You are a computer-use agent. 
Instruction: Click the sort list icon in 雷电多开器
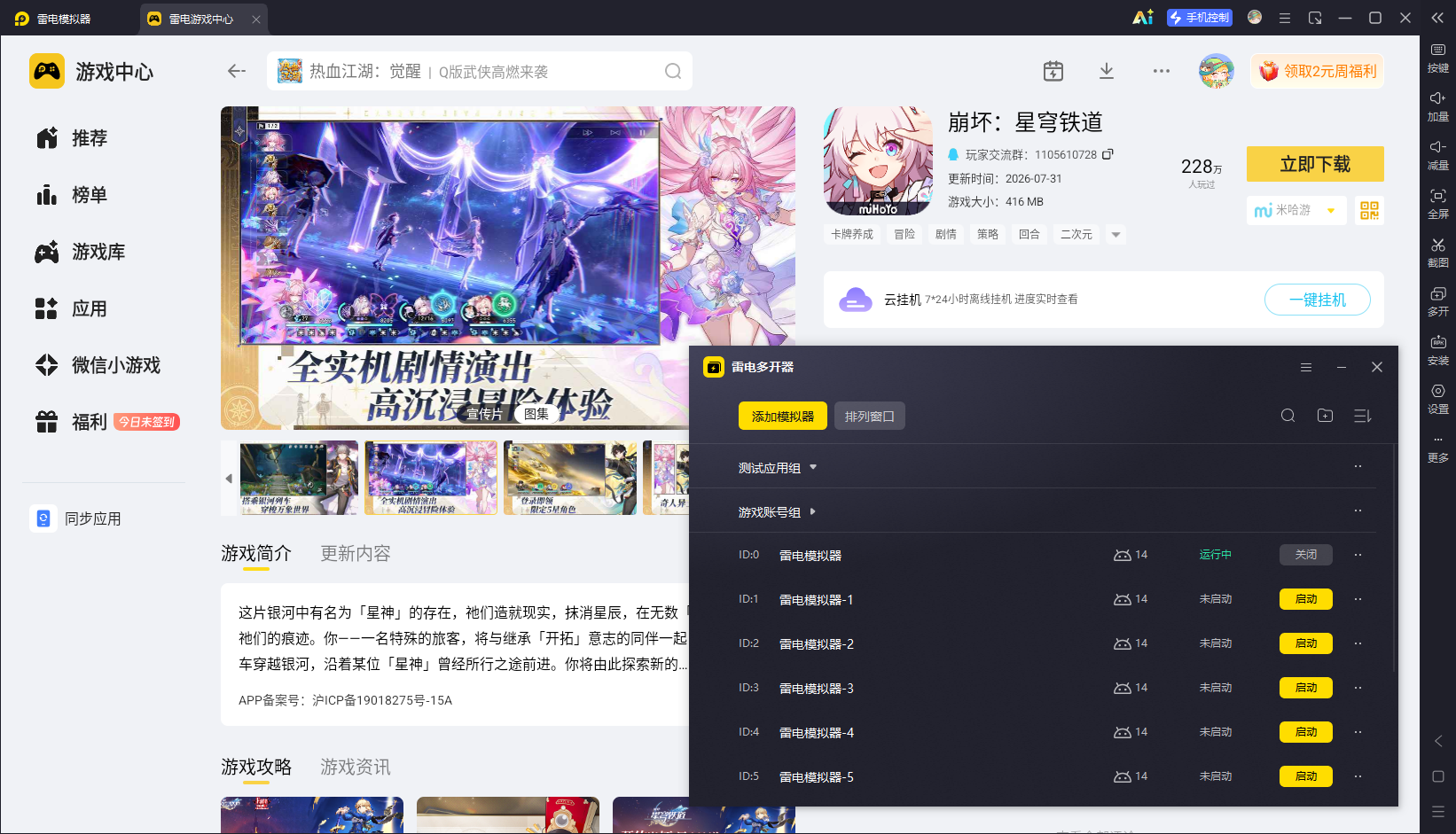1363,416
